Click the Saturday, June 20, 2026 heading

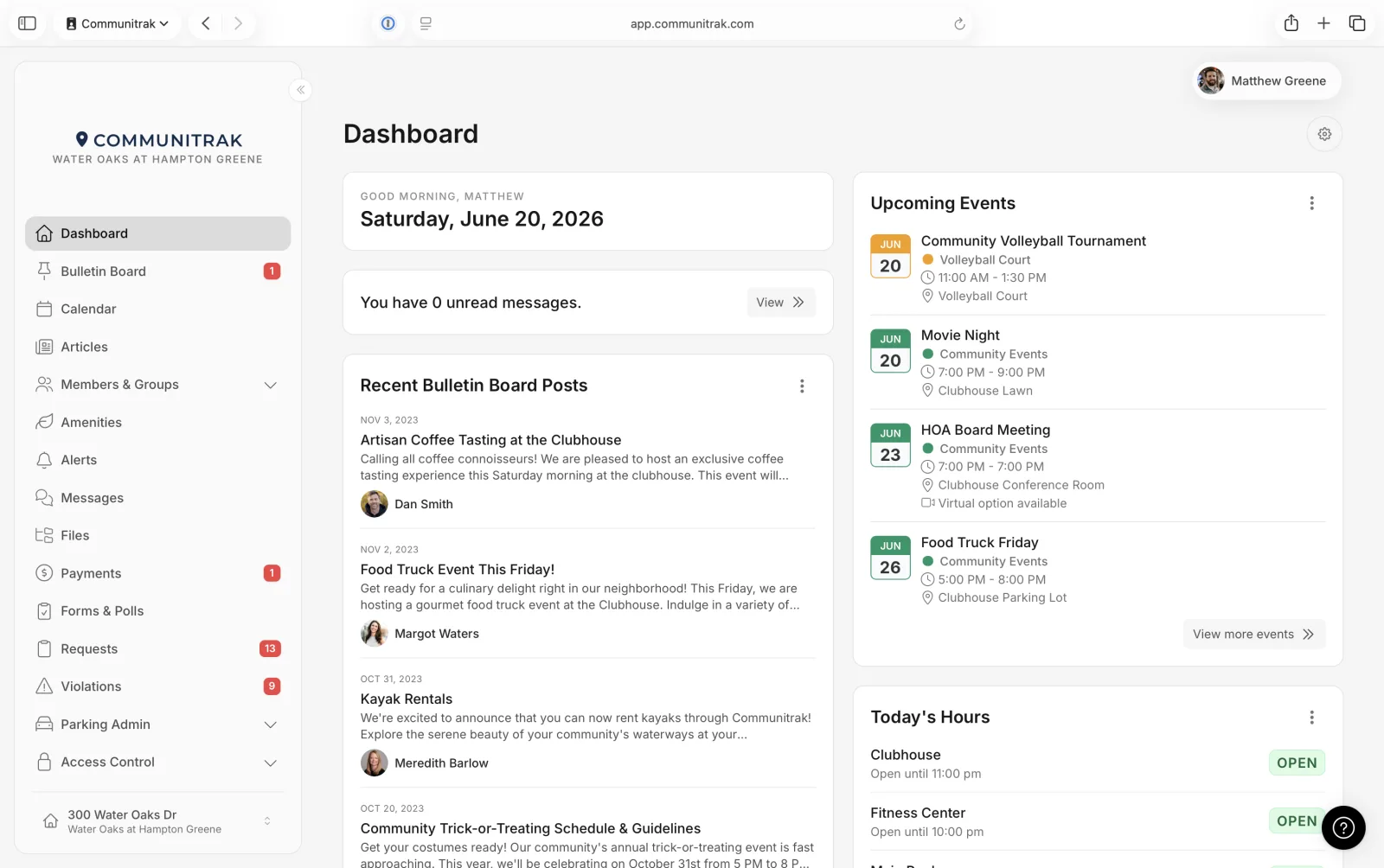point(482,220)
